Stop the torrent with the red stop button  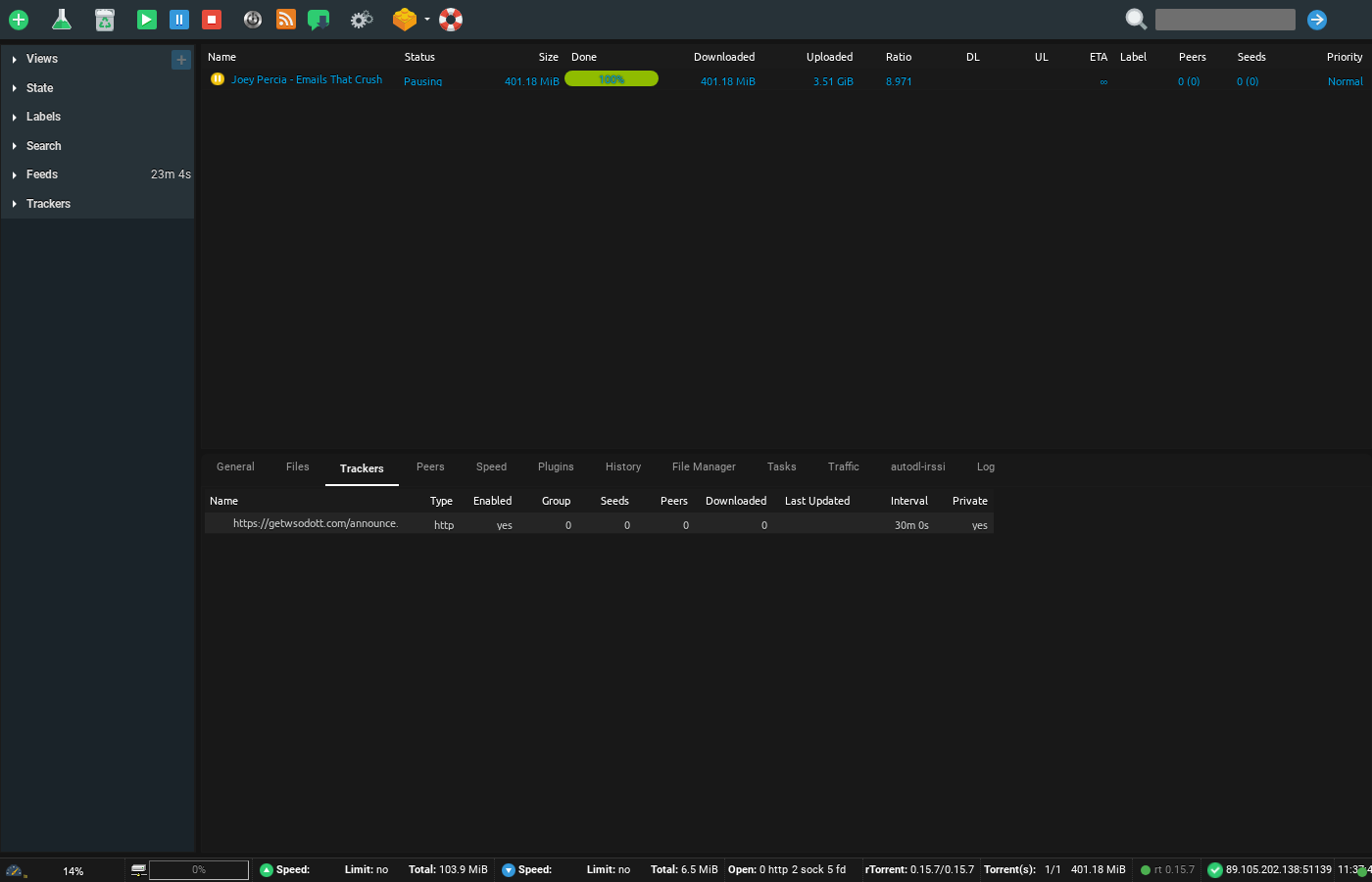(x=212, y=20)
